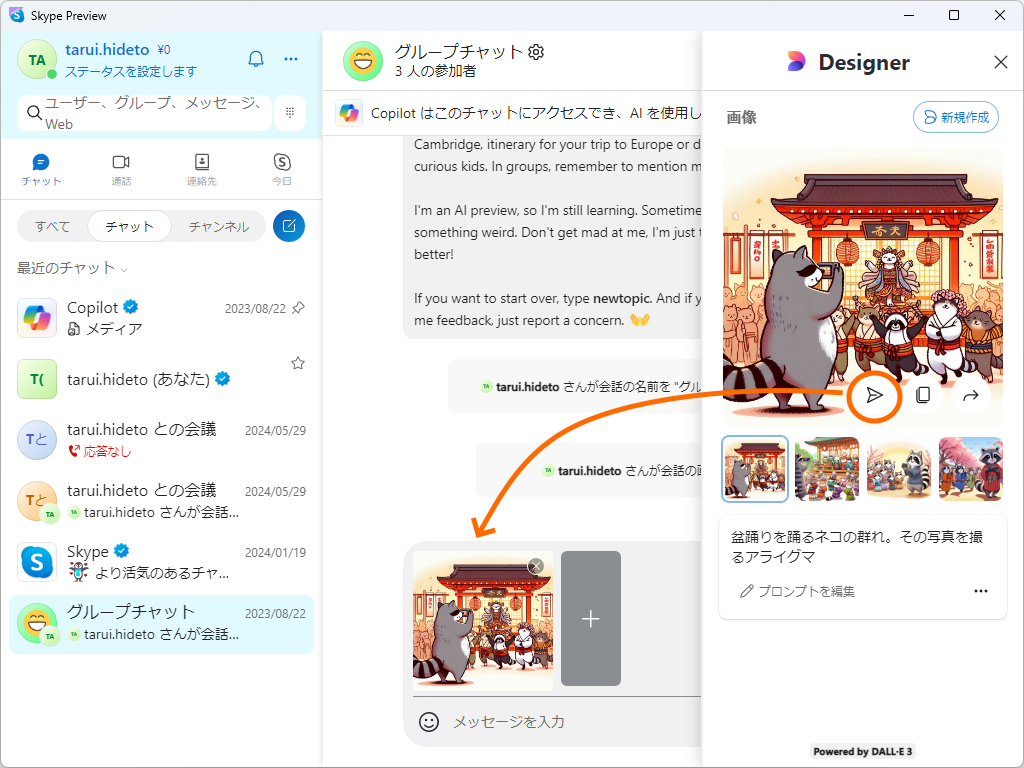Open the emoji picker
Image resolution: width=1024 pixels, height=768 pixels.
(x=428, y=722)
